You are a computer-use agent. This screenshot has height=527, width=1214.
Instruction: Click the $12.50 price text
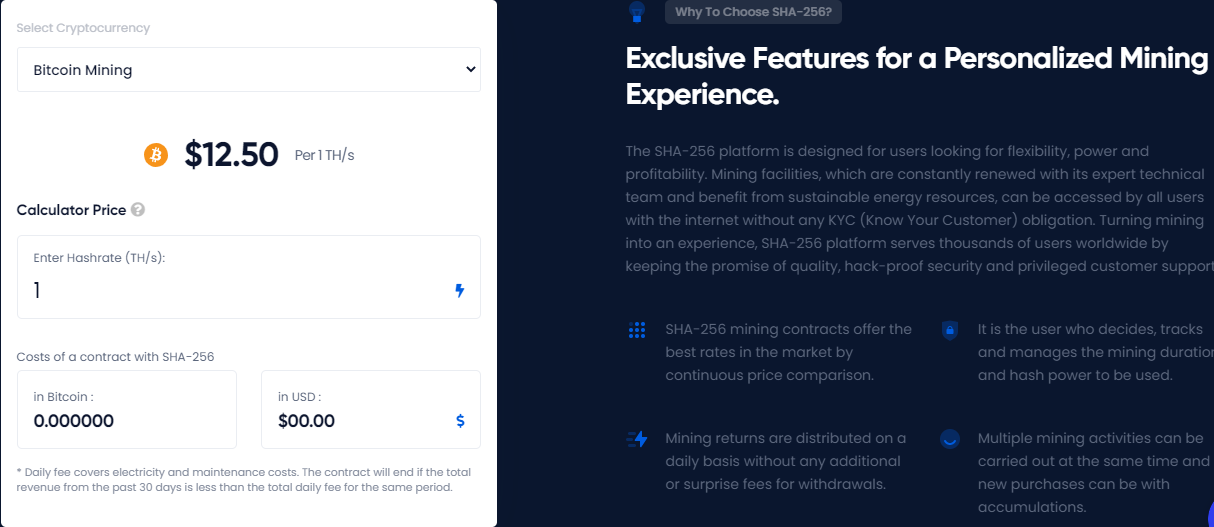[232, 155]
